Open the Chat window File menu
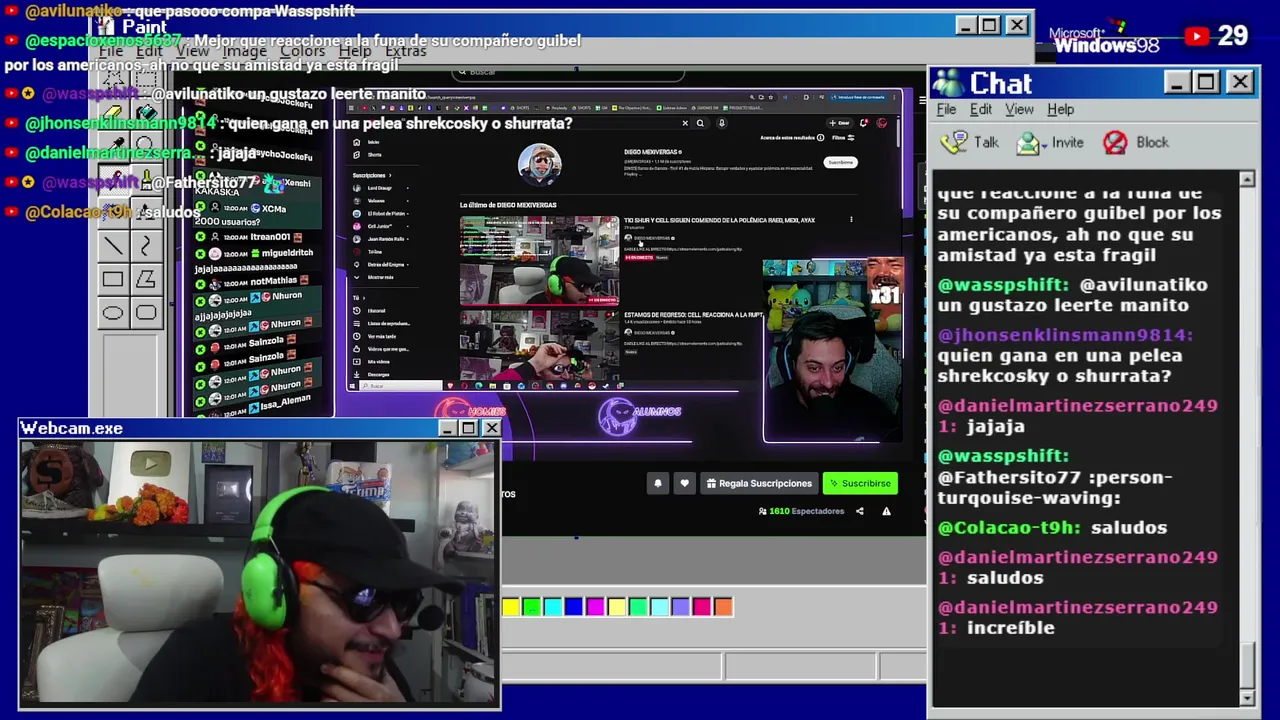1280x720 pixels. coord(946,109)
